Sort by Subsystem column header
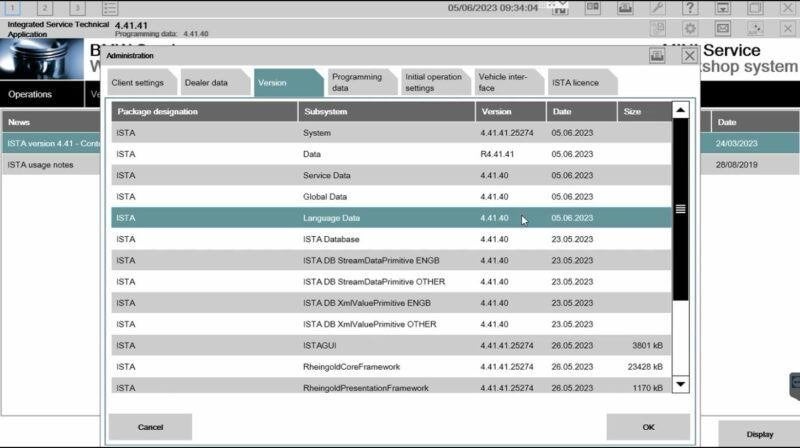 point(387,112)
